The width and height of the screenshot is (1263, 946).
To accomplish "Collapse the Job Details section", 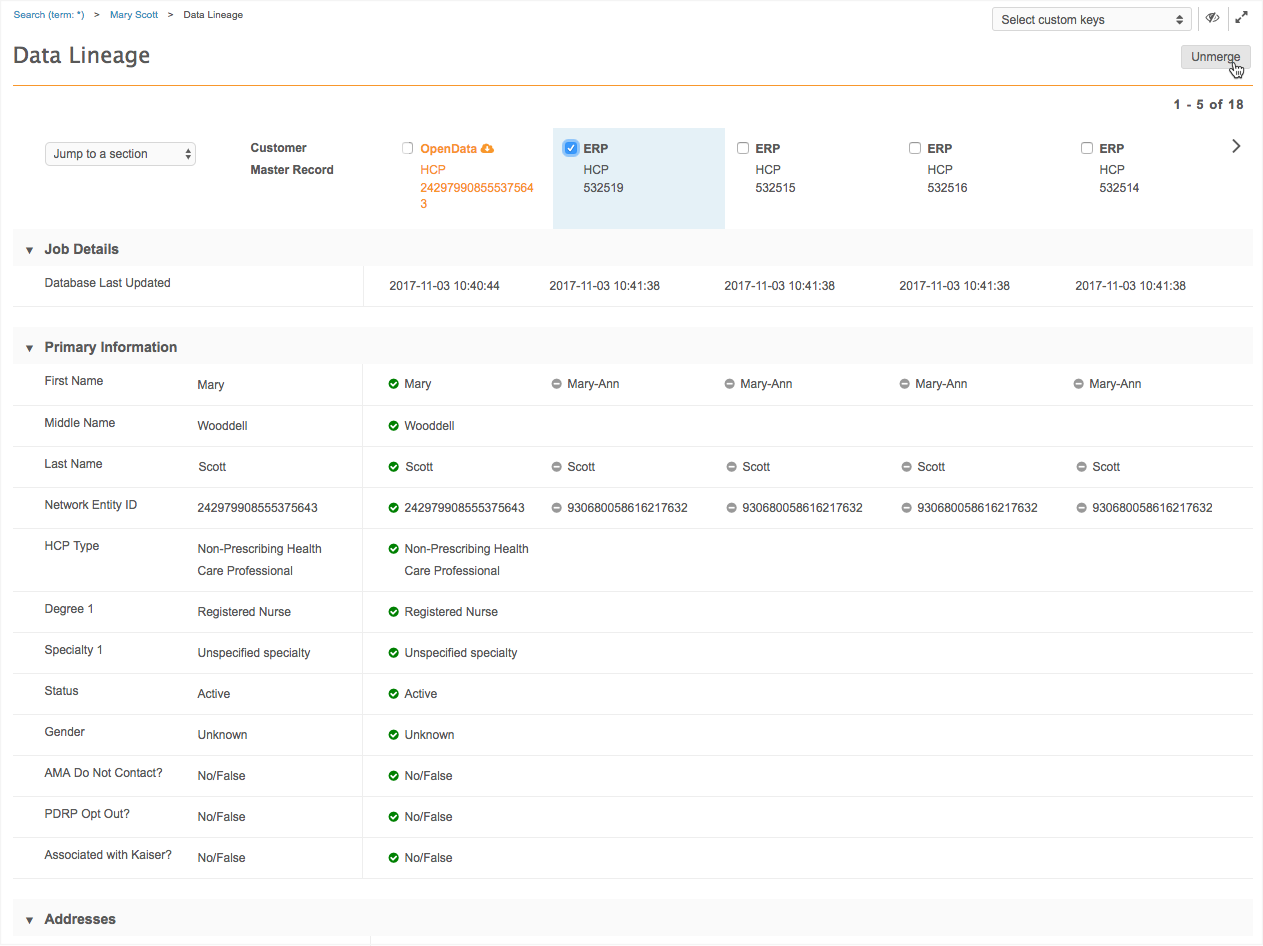I will tap(30, 250).
